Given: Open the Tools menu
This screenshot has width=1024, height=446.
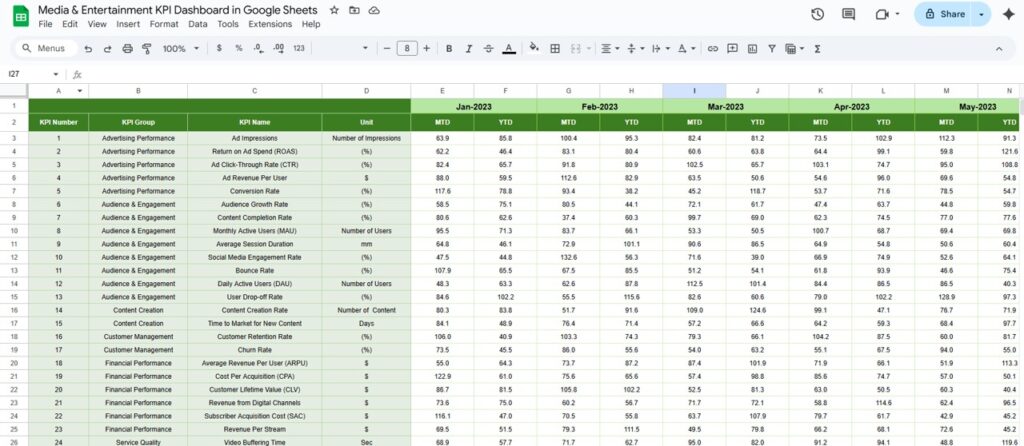Looking at the screenshot, I should pos(228,24).
